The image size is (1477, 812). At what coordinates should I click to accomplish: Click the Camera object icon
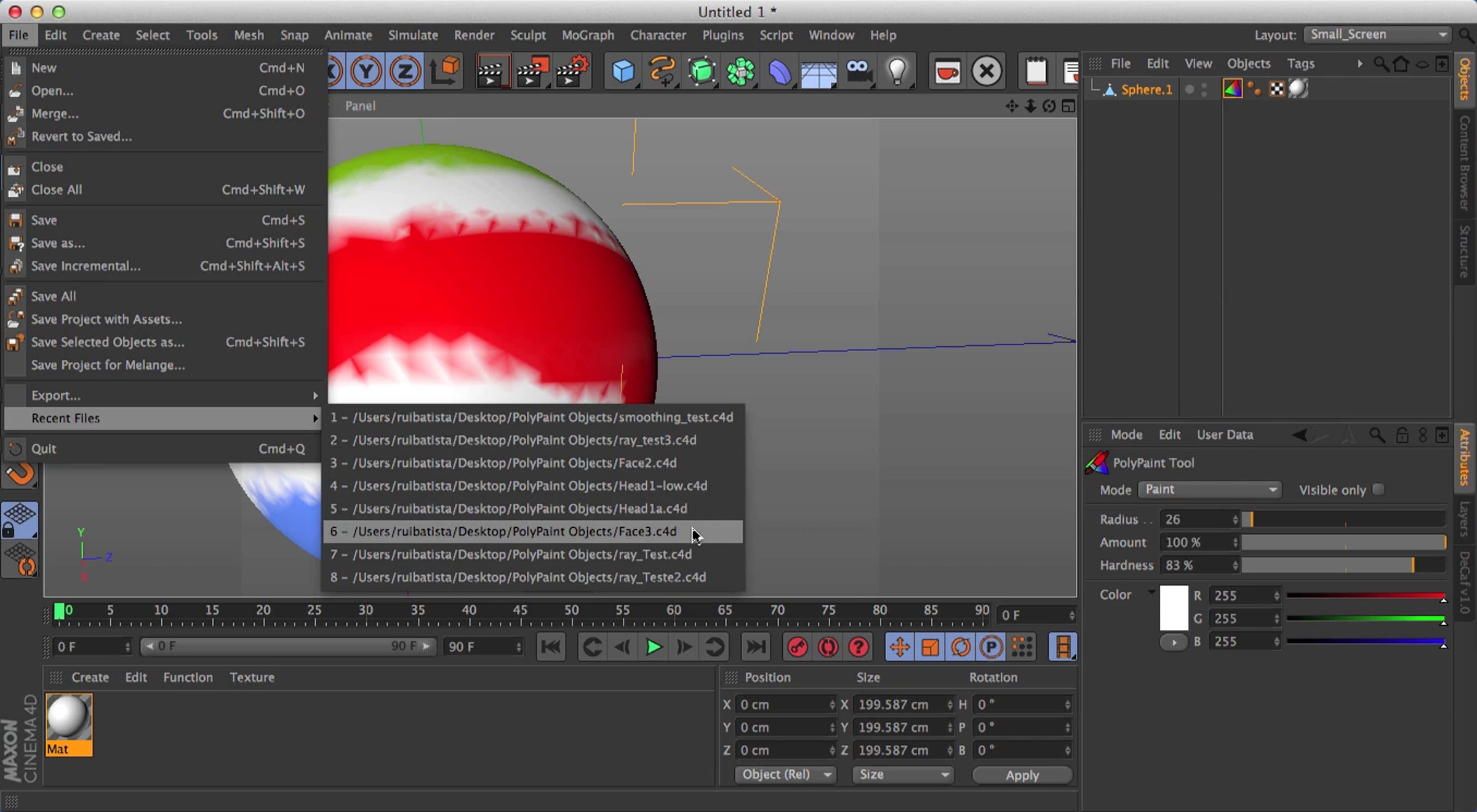point(859,71)
